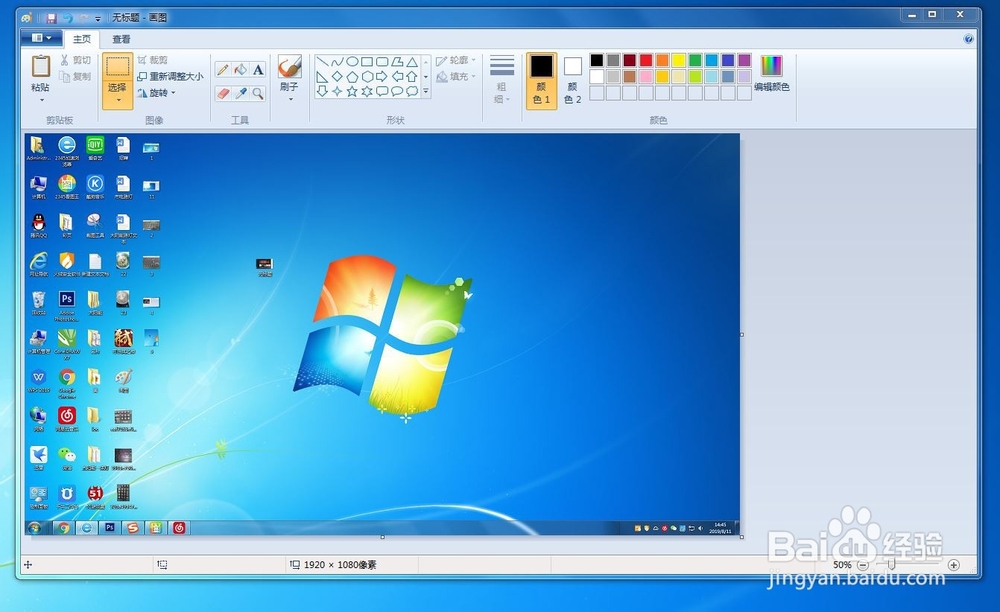Choose the Rounded rectangular callout shape
Image resolution: width=1000 pixels, height=612 pixels.
[382, 91]
